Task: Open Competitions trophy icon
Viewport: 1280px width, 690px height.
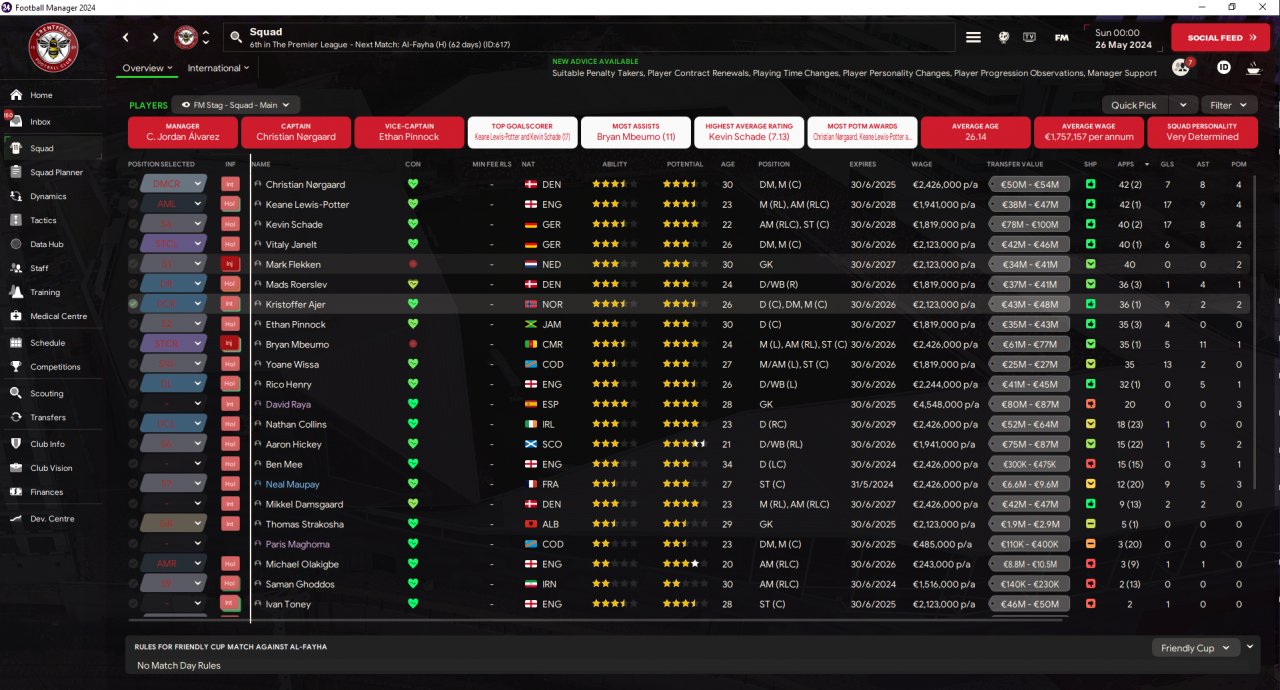Action: click(16, 367)
